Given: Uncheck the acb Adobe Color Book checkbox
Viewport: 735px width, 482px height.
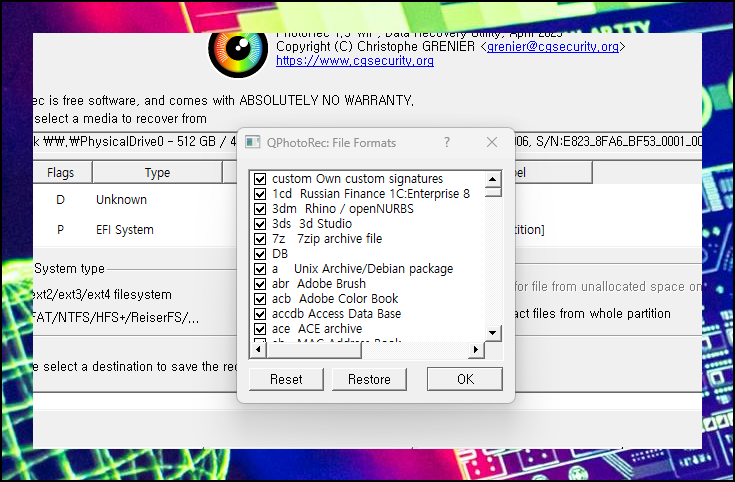Looking at the screenshot, I should coord(260,299).
